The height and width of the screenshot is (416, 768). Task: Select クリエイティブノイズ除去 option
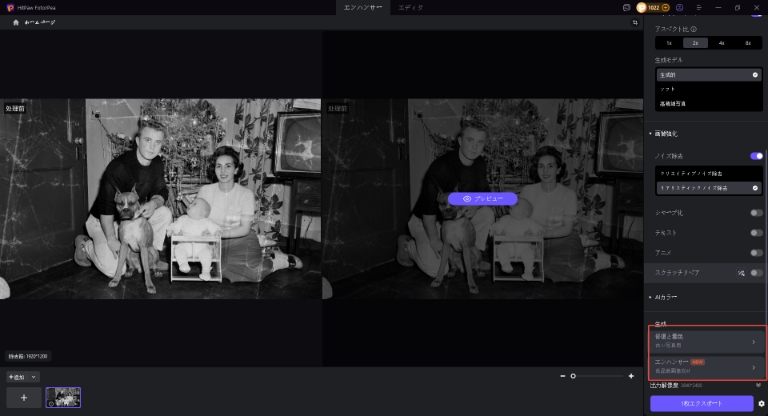[x=709, y=173]
